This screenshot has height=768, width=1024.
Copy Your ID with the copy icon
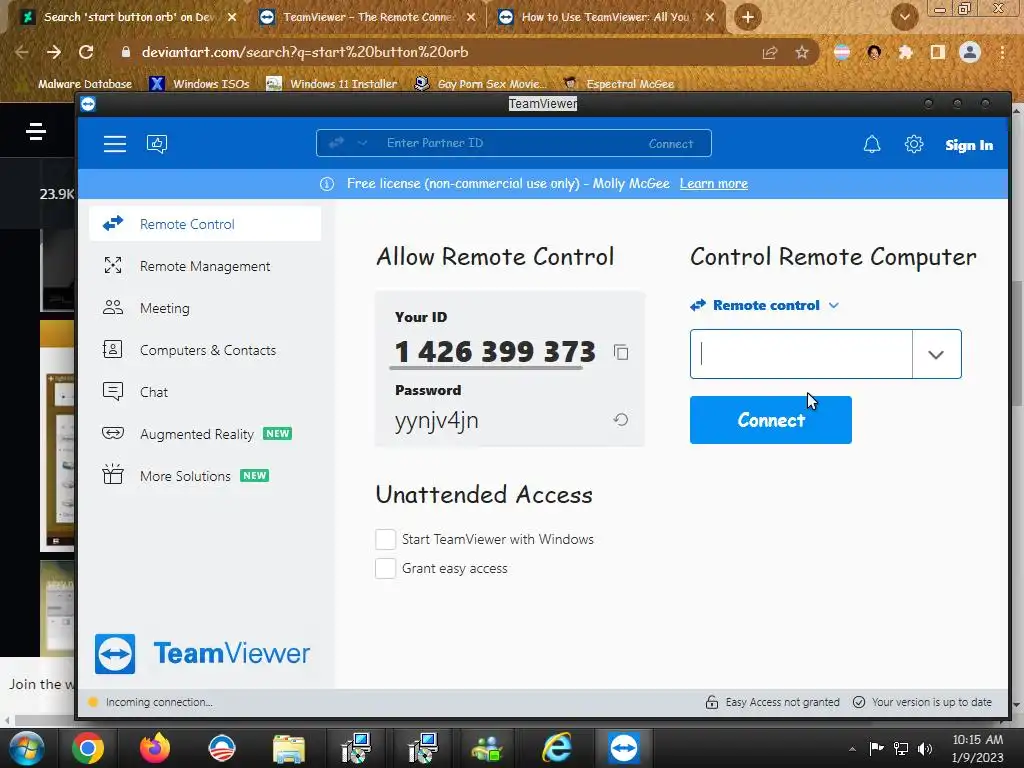[621, 353]
